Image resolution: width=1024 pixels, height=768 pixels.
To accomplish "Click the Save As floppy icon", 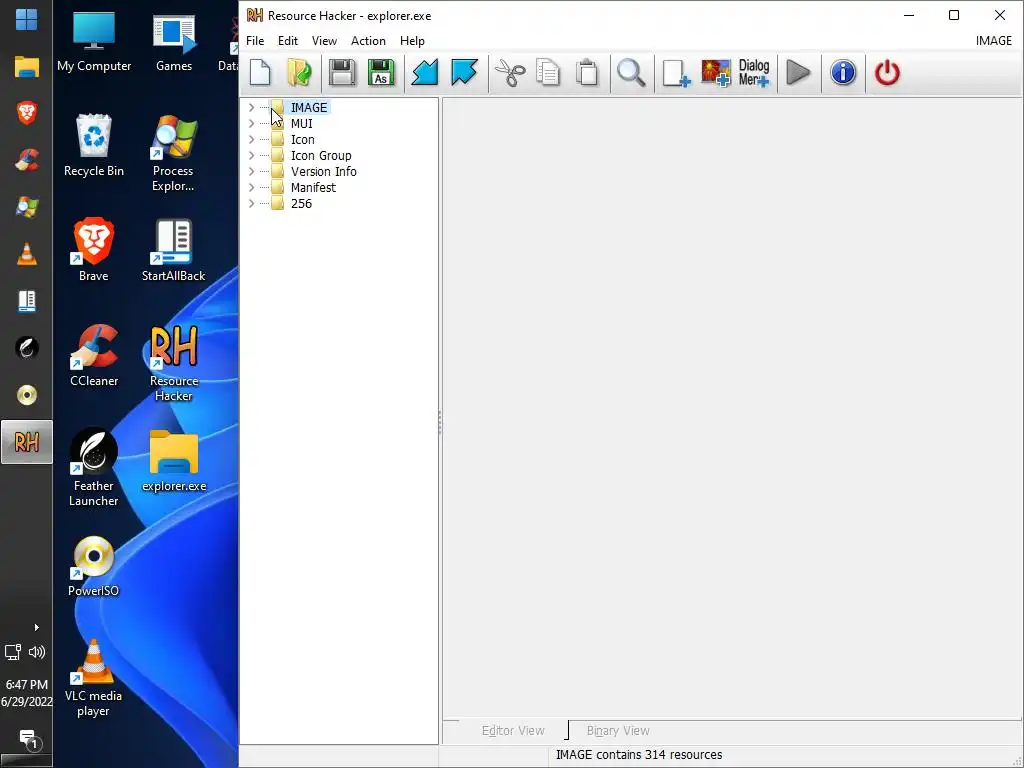I will tap(381, 72).
